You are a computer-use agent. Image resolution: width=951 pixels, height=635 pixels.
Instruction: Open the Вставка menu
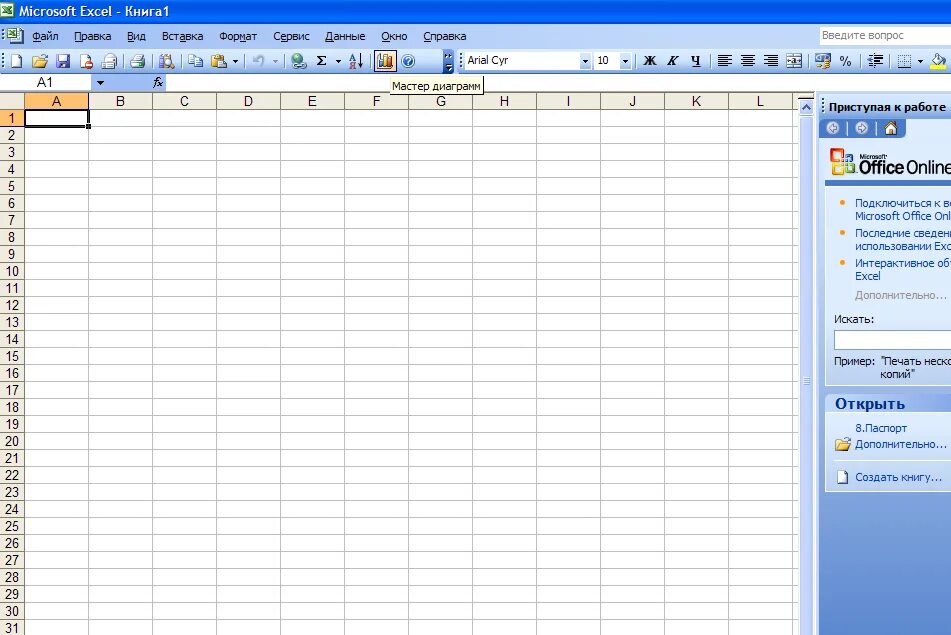coord(182,36)
